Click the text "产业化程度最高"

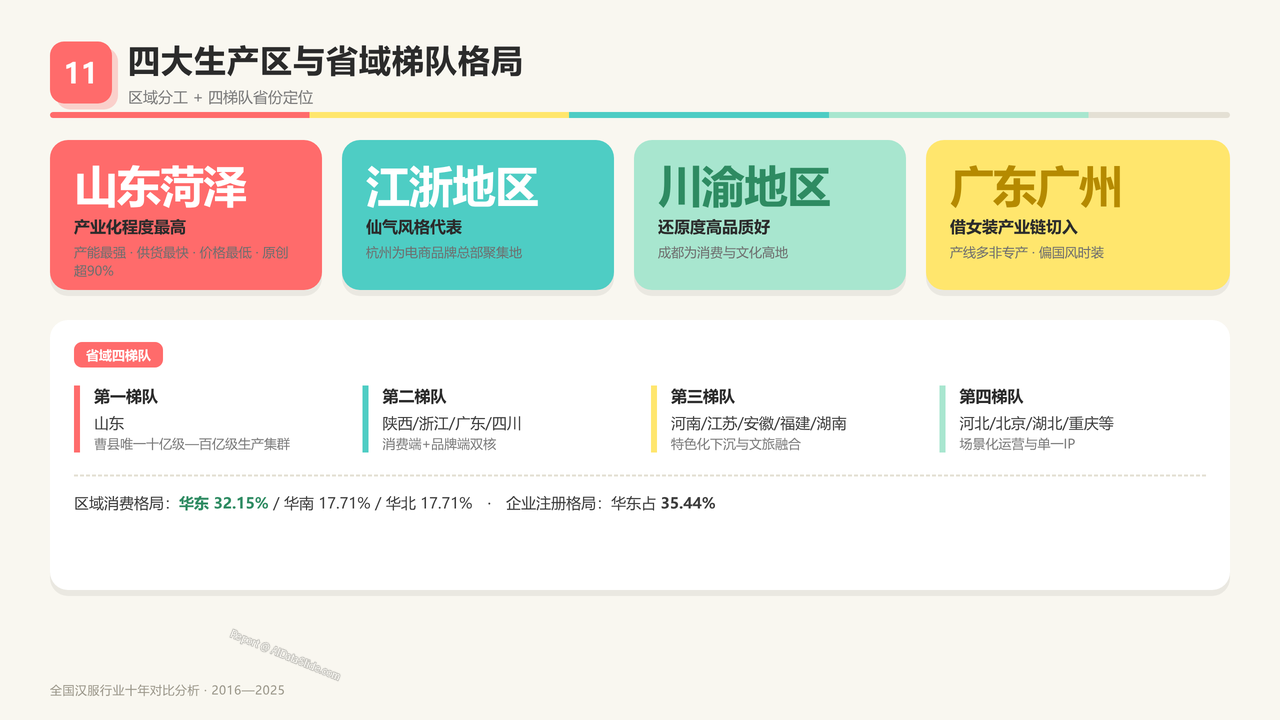pos(130,228)
